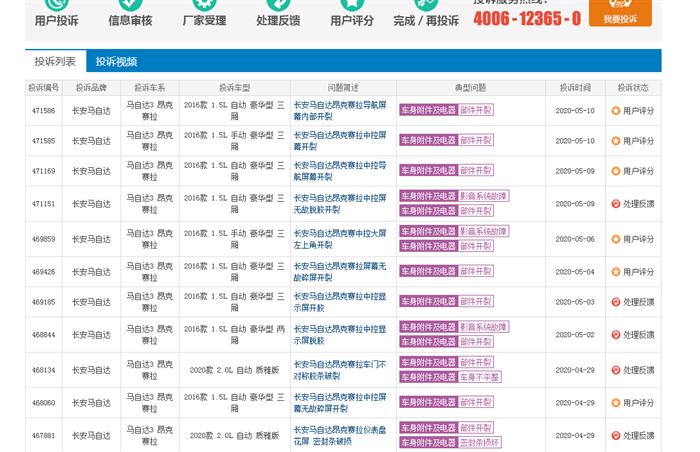The width and height of the screenshot is (700, 452).
Task: Click the 投诉状态 column header
Action: [x=633, y=88]
